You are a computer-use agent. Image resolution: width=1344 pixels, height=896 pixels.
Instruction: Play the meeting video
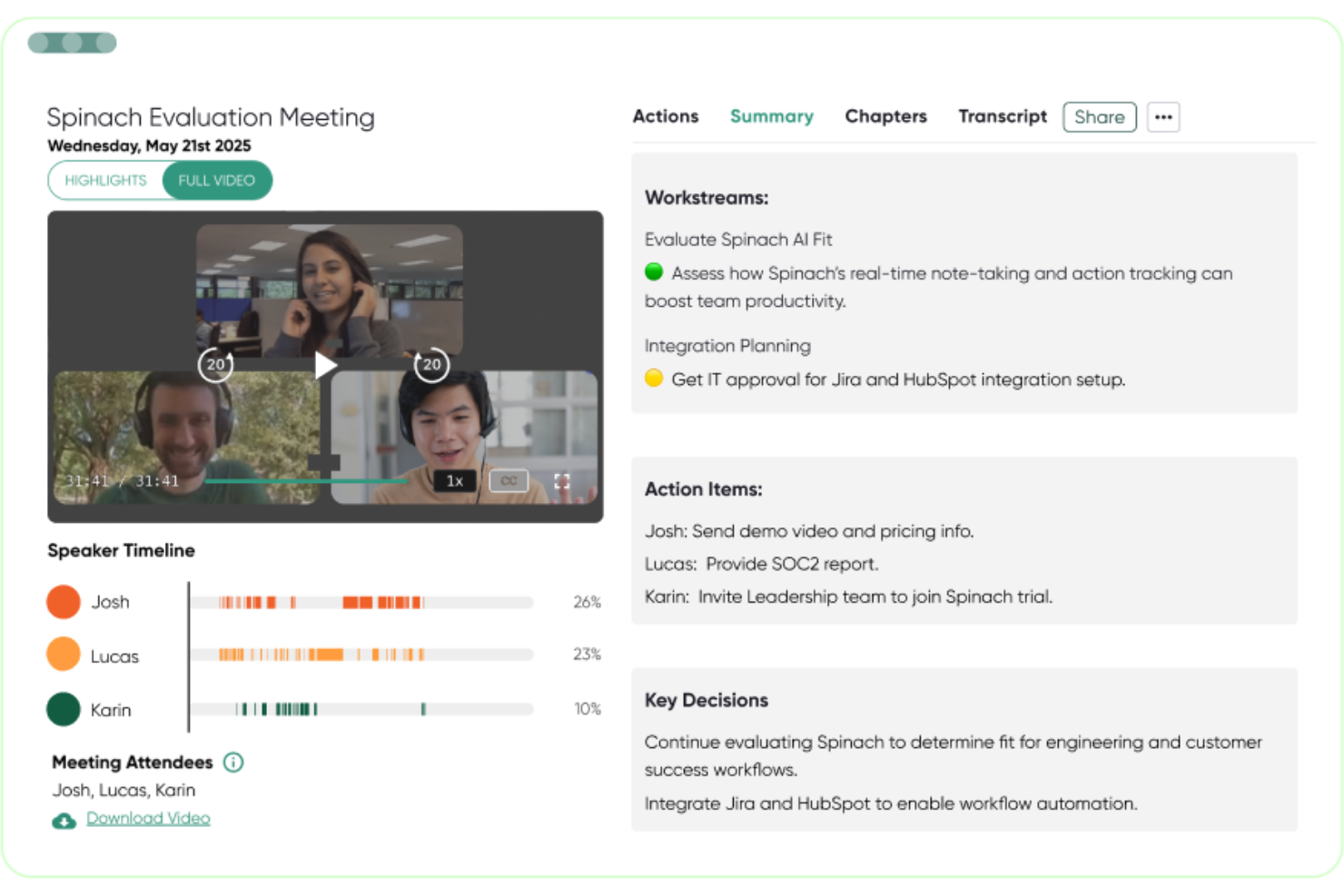tap(326, 365)
